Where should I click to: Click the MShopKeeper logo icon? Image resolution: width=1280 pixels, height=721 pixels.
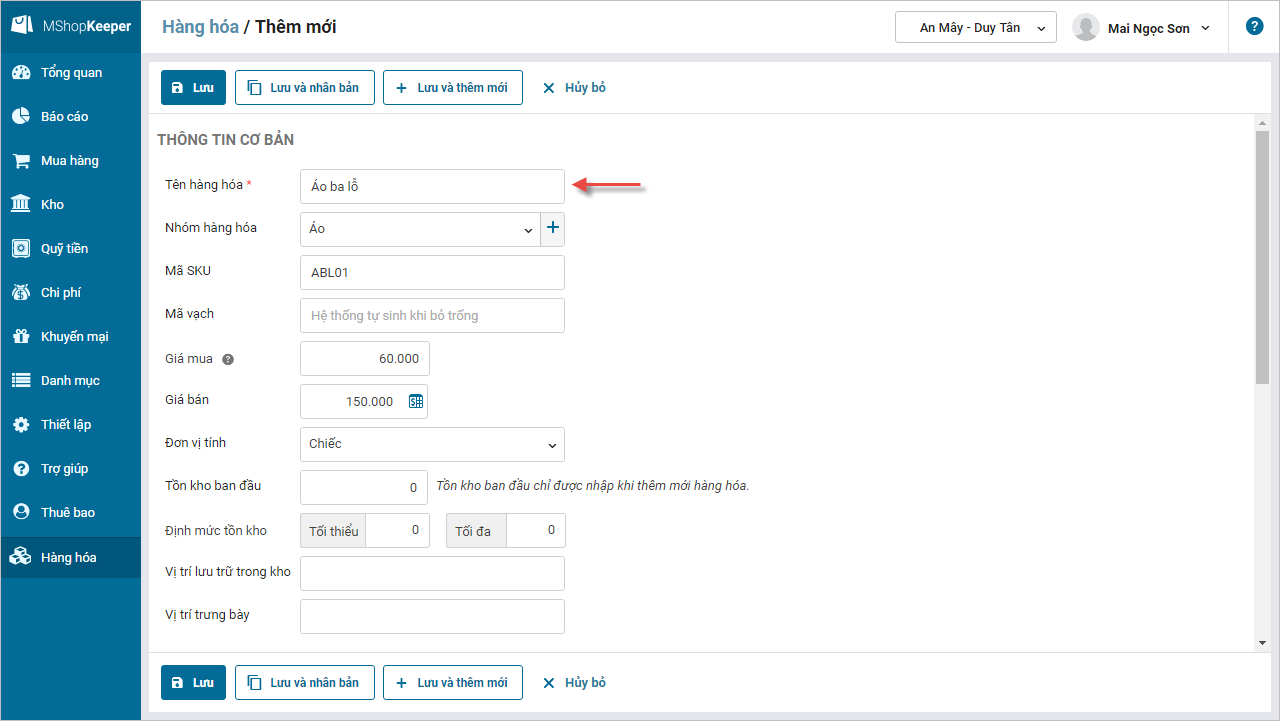coord(21,26)
